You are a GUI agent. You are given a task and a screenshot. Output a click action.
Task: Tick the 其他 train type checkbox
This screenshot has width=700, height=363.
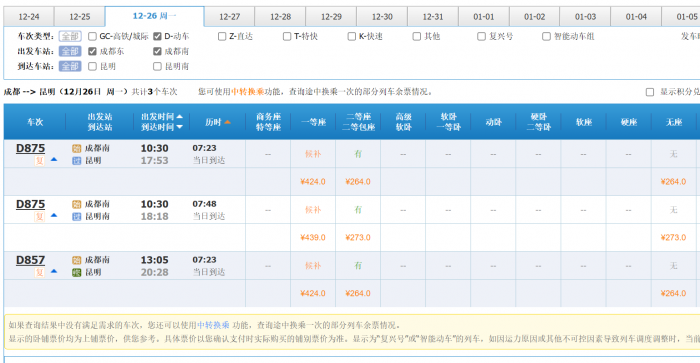click(417, 36)
